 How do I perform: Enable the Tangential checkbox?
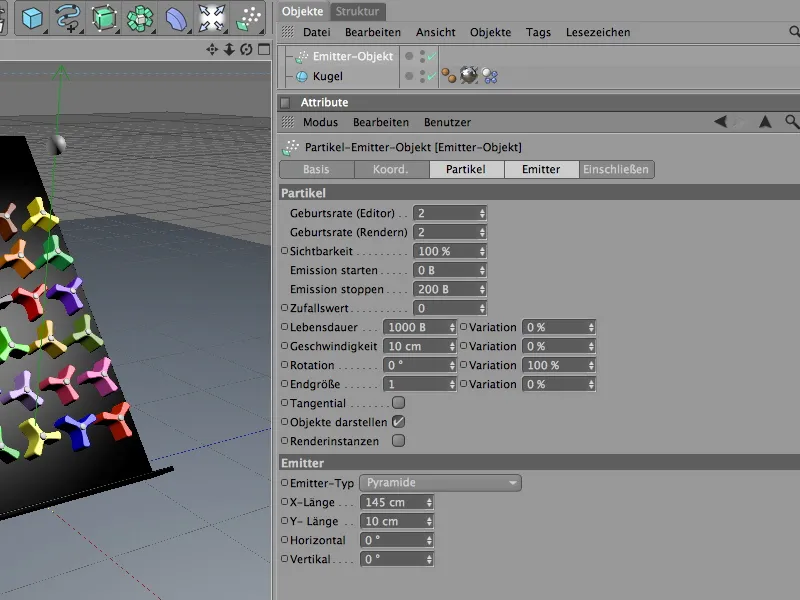[x=398, y=403]
